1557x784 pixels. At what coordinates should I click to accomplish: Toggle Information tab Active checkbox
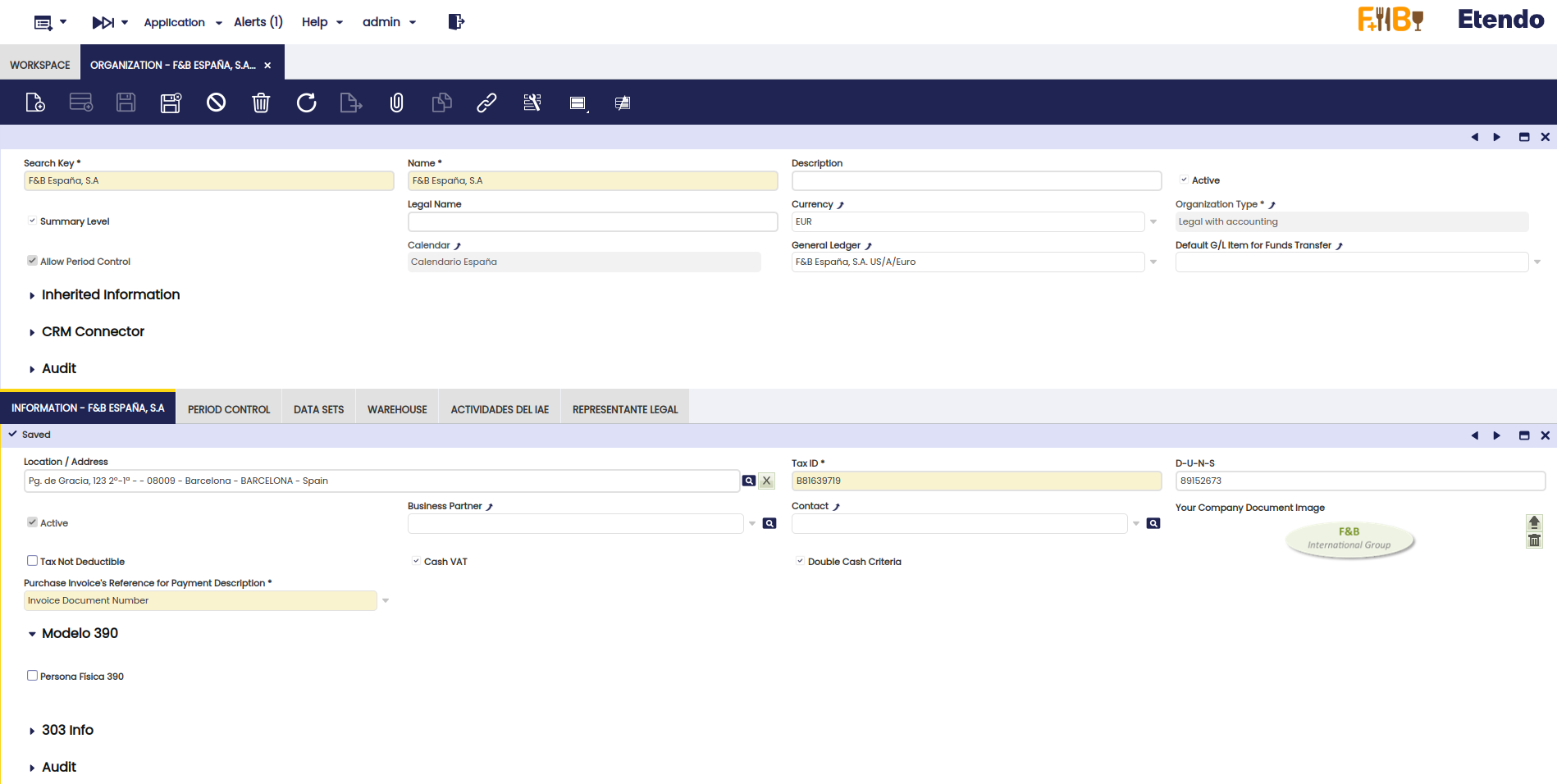click(x=32, y=522)
